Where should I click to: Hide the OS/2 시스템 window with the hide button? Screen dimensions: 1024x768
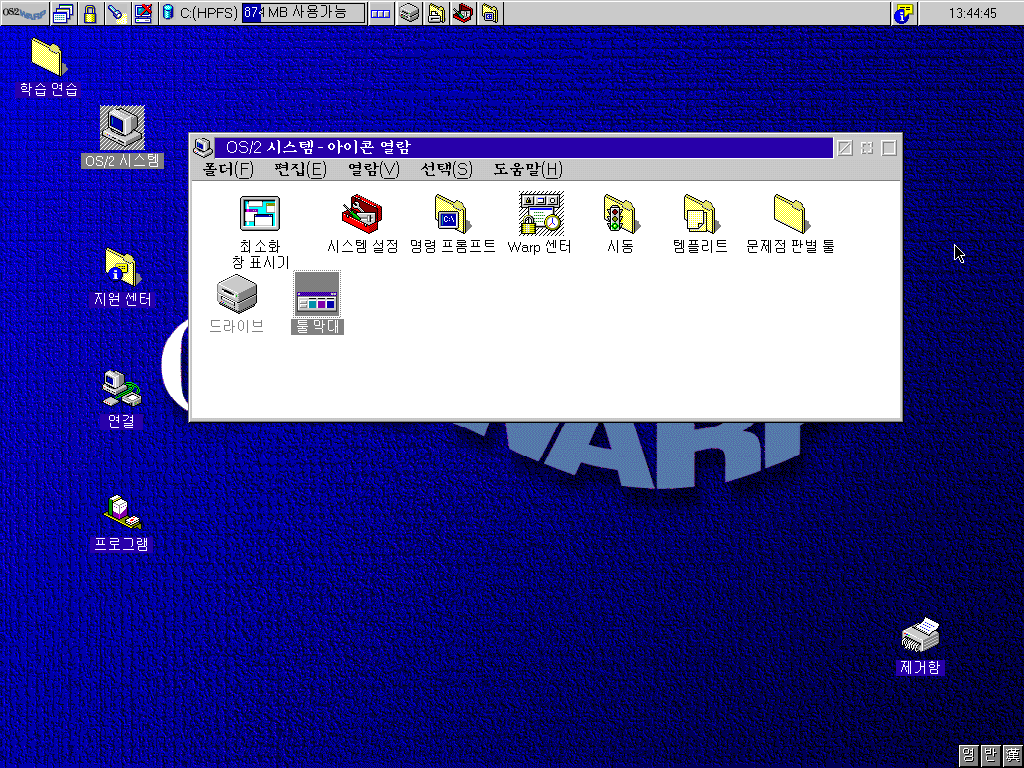[x=844, y=148]
